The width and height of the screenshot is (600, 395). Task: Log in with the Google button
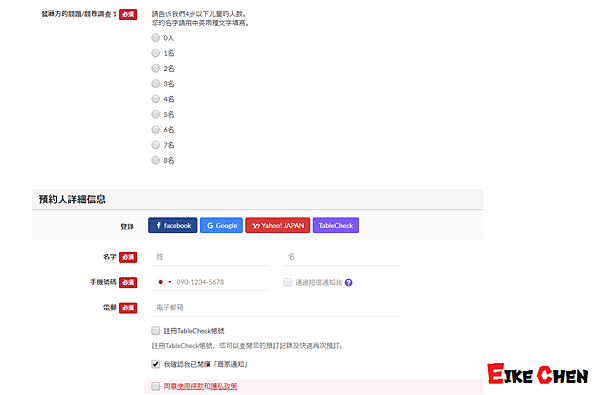coord(221,225)
